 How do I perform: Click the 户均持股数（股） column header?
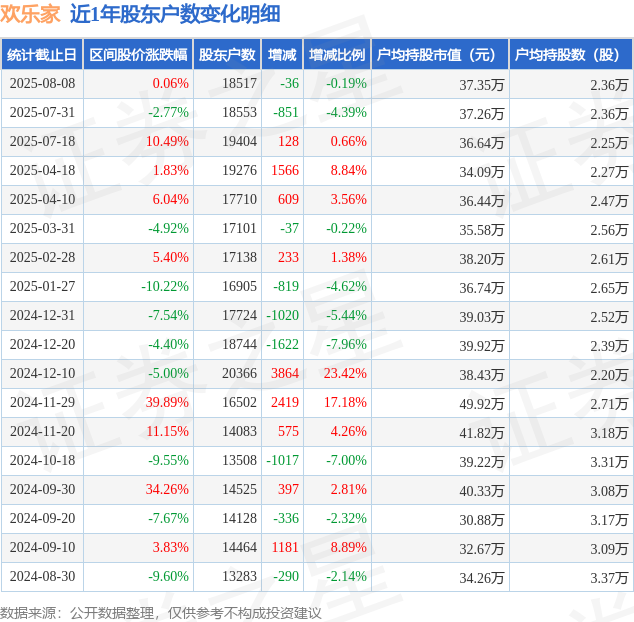[571, 55]
